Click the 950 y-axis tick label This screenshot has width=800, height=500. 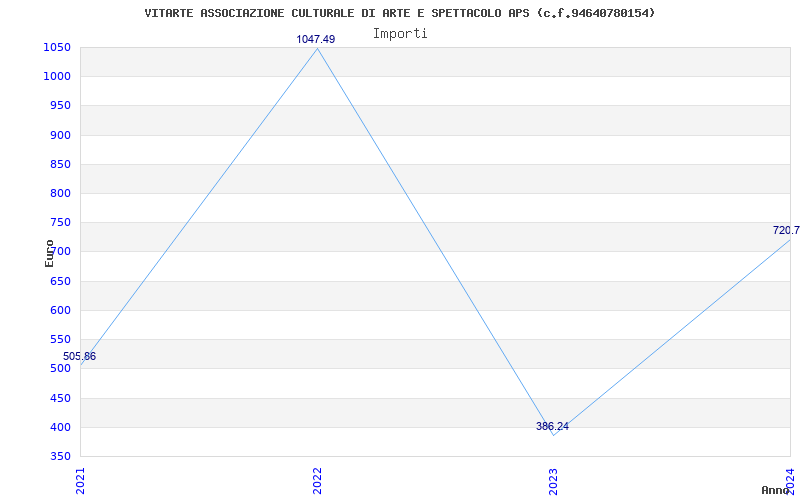coord(60,106)
